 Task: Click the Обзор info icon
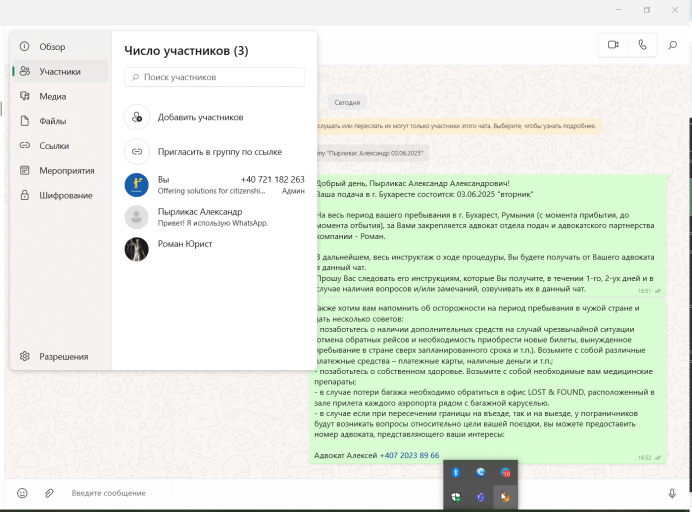pos(25,46)
